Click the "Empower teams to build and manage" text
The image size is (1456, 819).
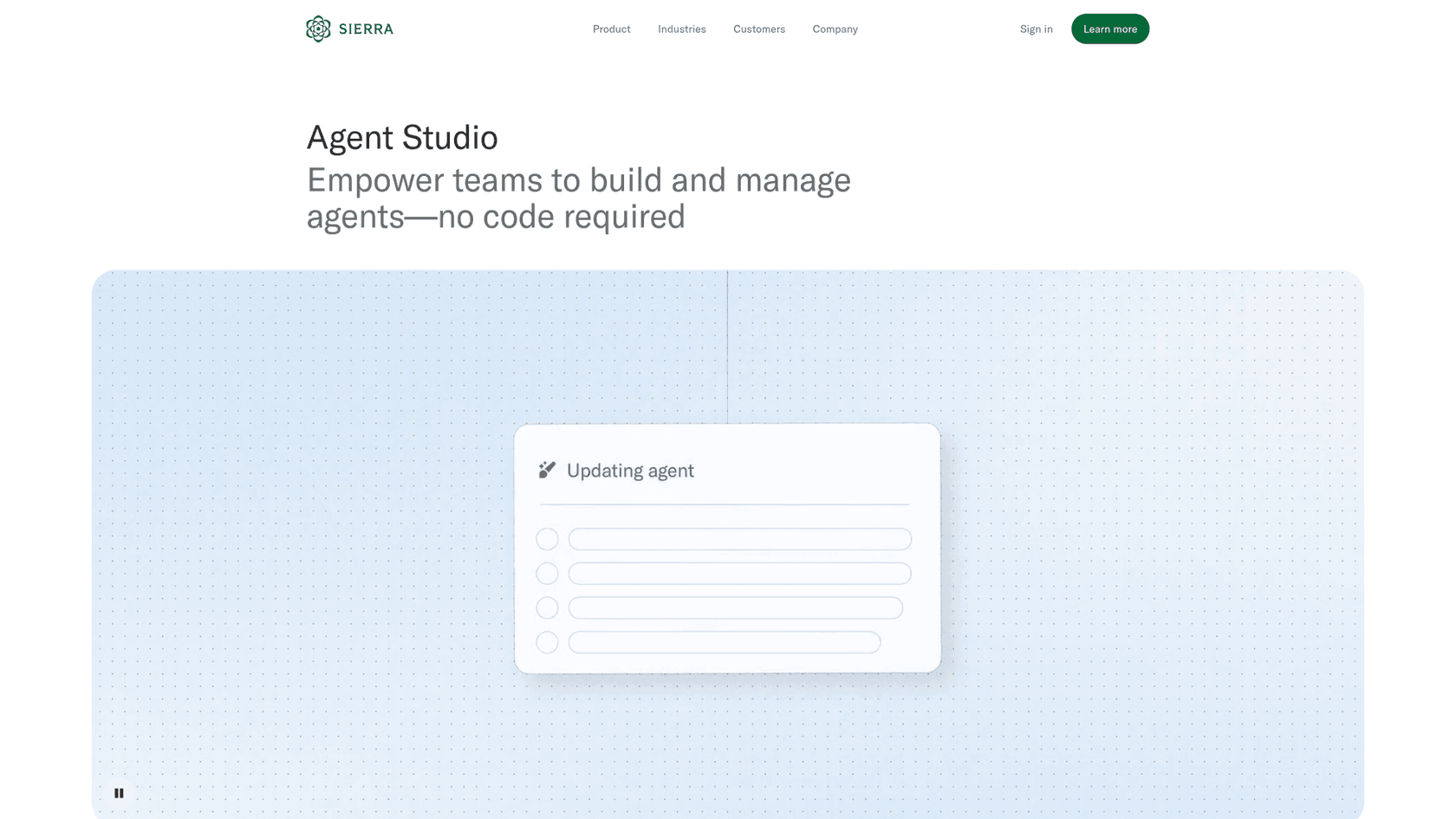click(579, 180)
